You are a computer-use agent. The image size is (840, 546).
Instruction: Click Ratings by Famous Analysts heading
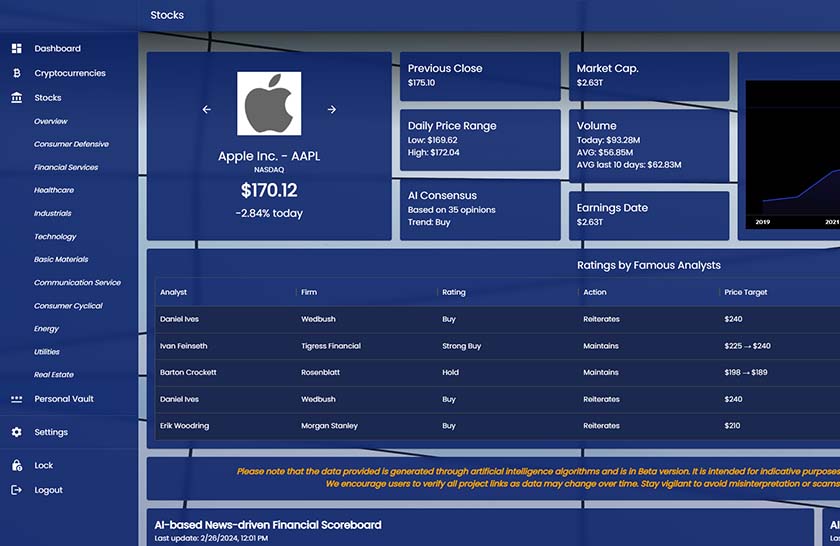pos(648,265)
